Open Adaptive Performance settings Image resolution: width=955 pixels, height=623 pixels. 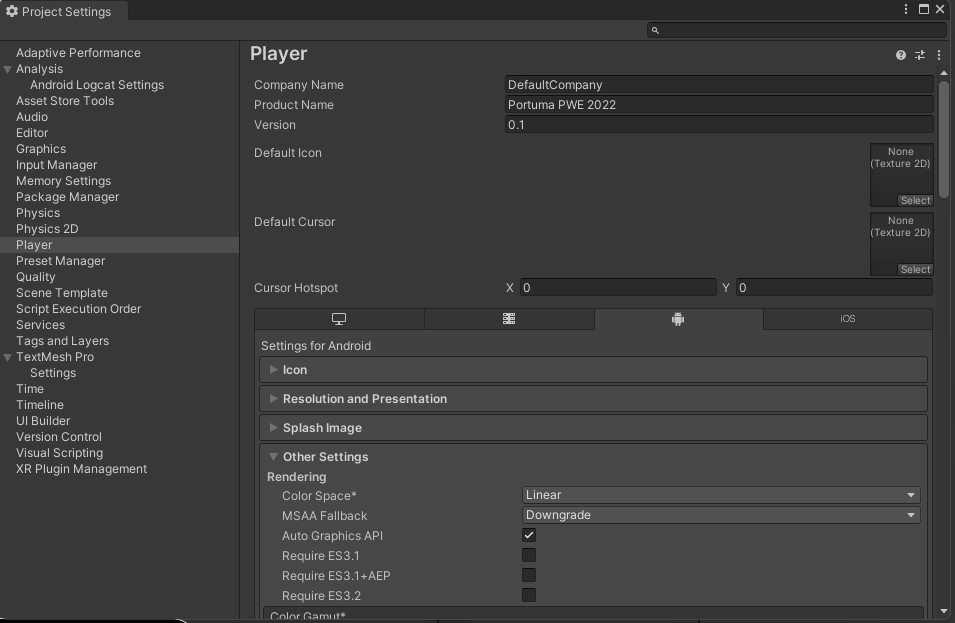coord(78,53)
